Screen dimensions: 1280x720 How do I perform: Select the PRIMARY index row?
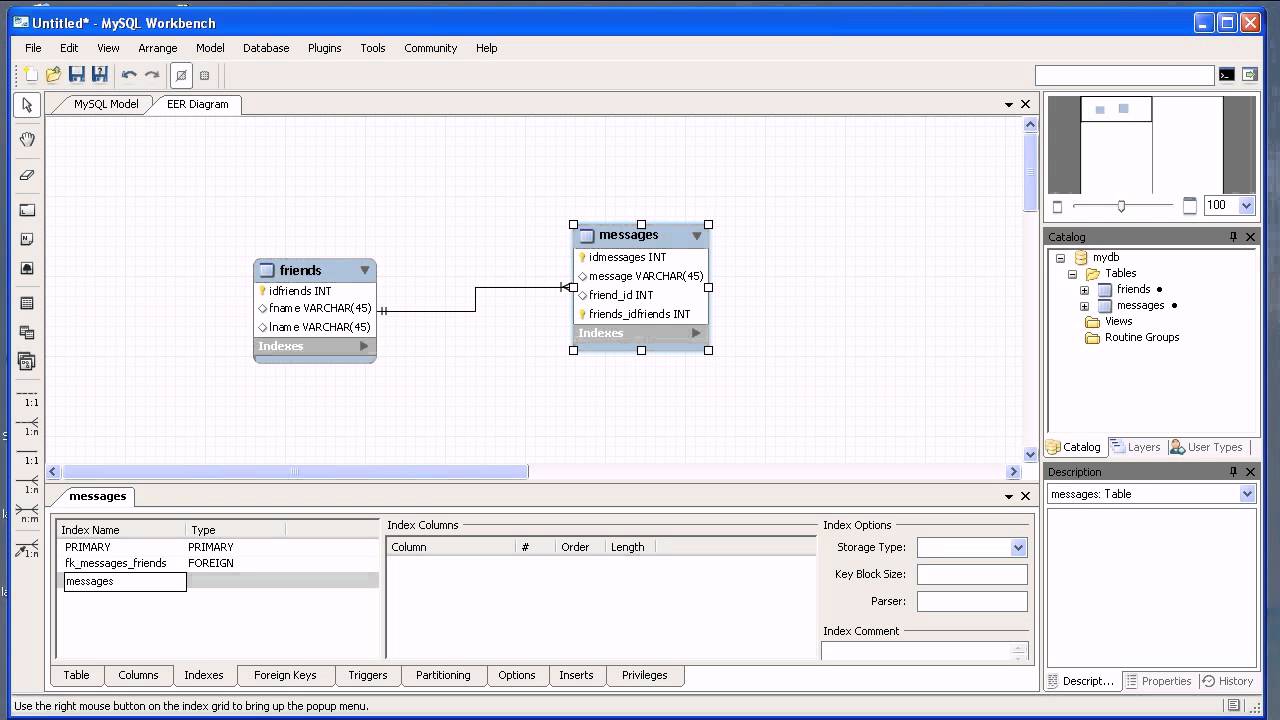[x=218, y=547]
